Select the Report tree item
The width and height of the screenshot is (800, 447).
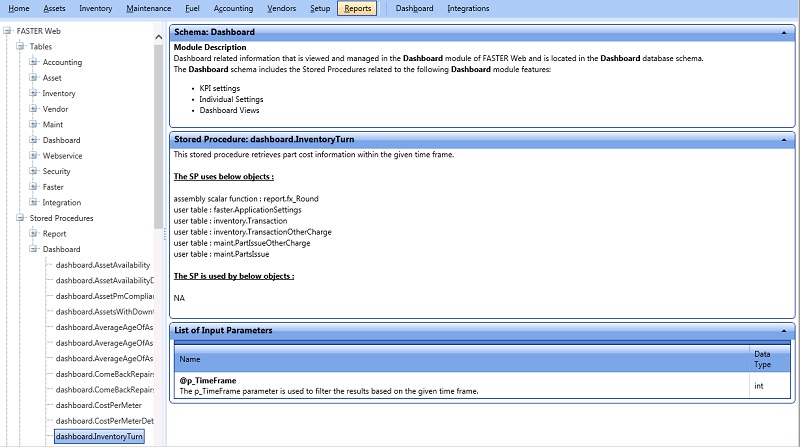pyautogui.click(x=54, y=234)
